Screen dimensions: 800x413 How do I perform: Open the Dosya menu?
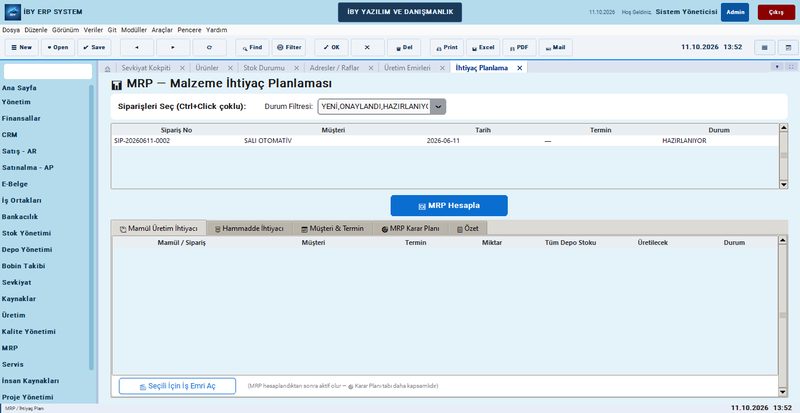[11, 30]
